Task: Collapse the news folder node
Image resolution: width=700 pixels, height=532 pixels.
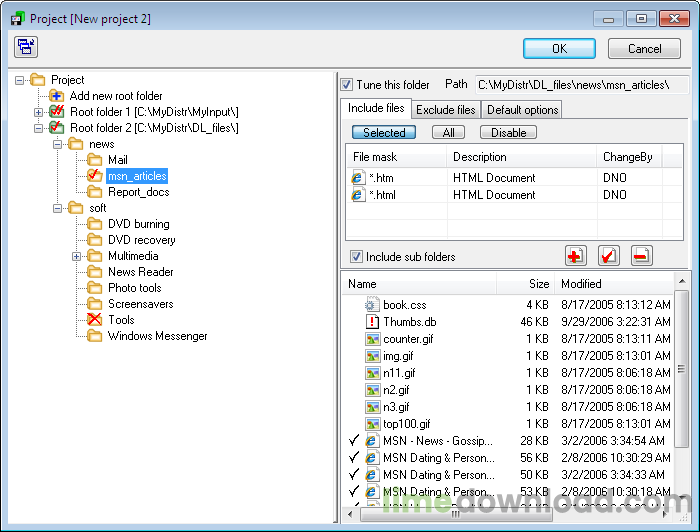Action: click(57, 144)
